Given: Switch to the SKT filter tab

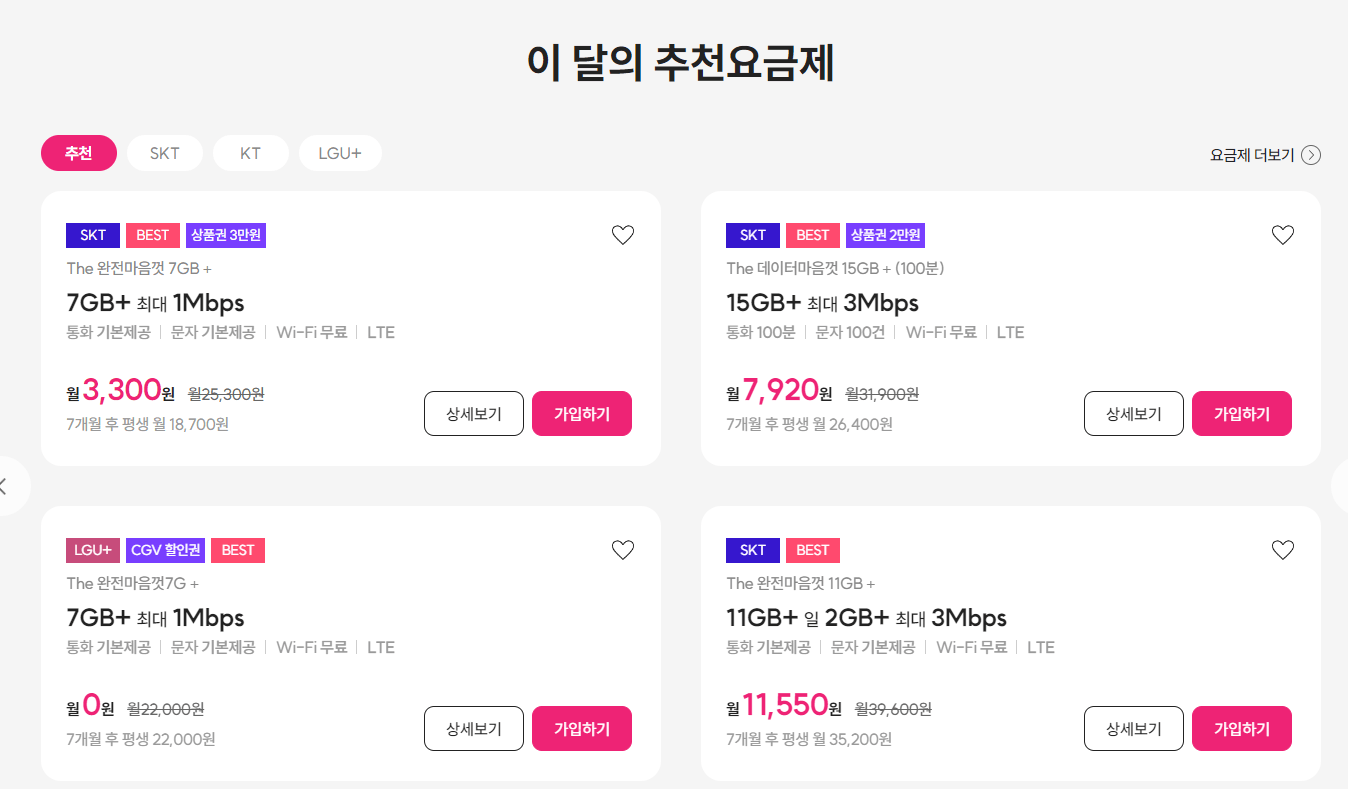Looking at the screenshot, I should (x=164, y=153).
